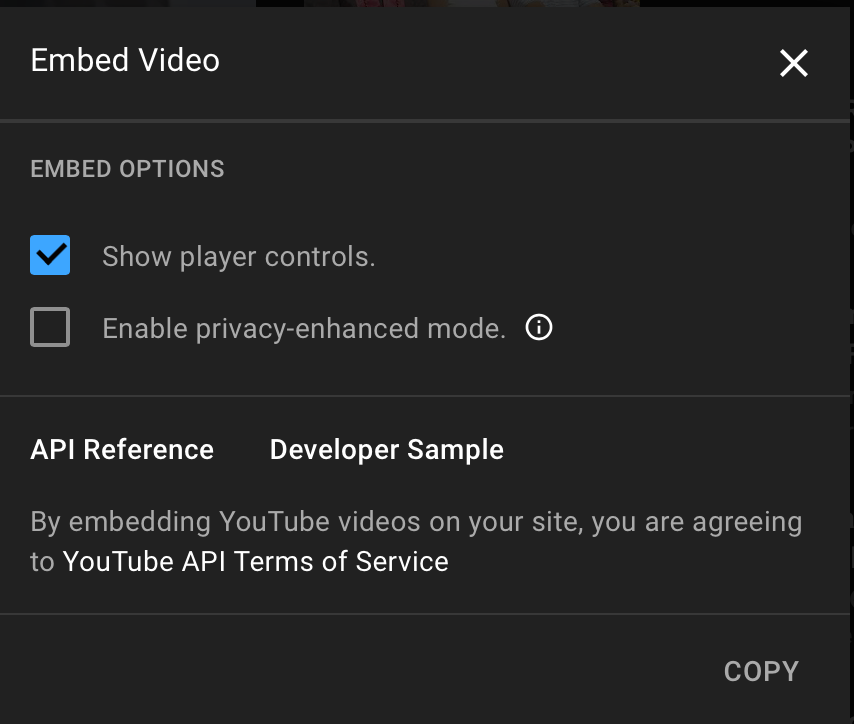Open the Developer Sample link
This screenshot has width=854, height=724.
coord(386,450)
